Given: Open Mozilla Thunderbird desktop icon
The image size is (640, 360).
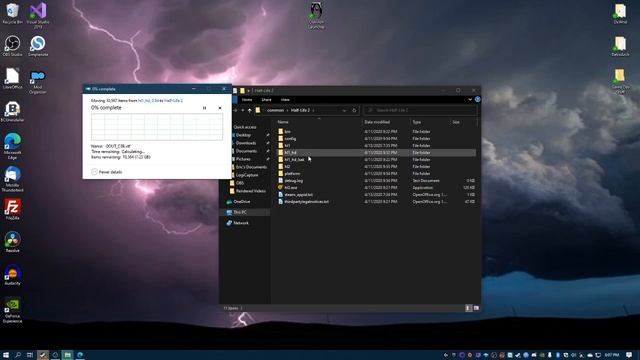Looking at the screenshot, I should [x=12, y=179].
